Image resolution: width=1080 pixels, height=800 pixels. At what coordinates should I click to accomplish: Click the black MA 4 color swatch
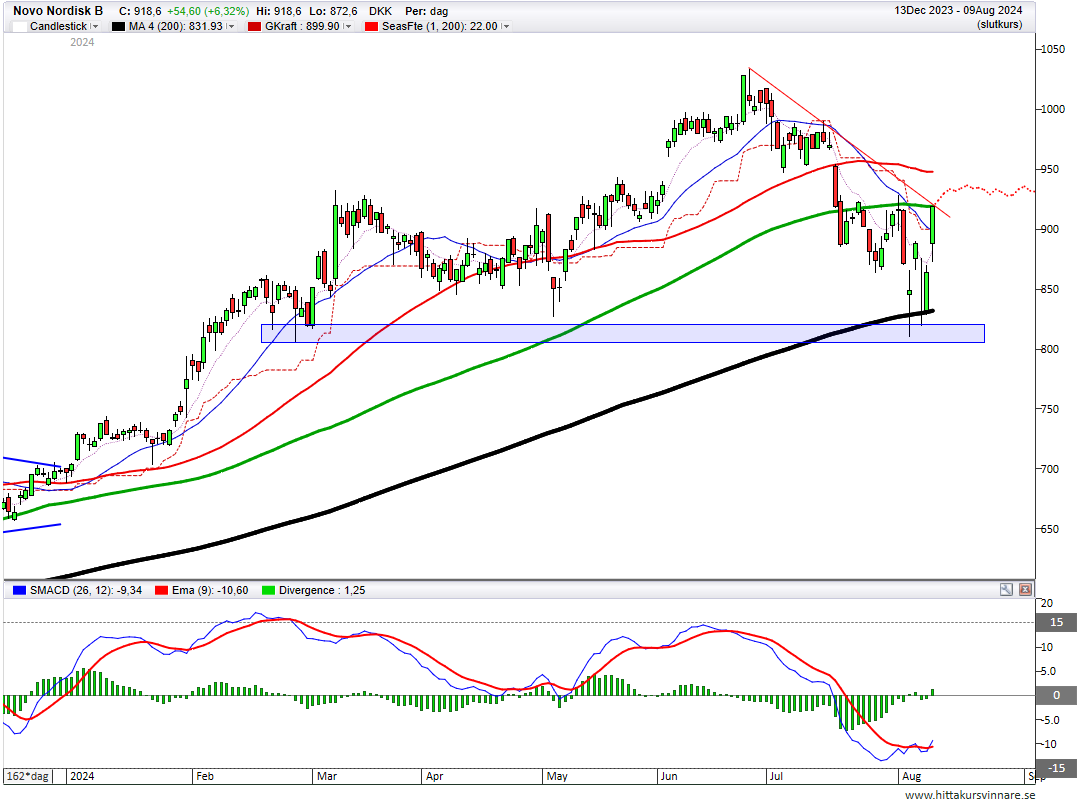pyautogui.click(x=118, y=26)
